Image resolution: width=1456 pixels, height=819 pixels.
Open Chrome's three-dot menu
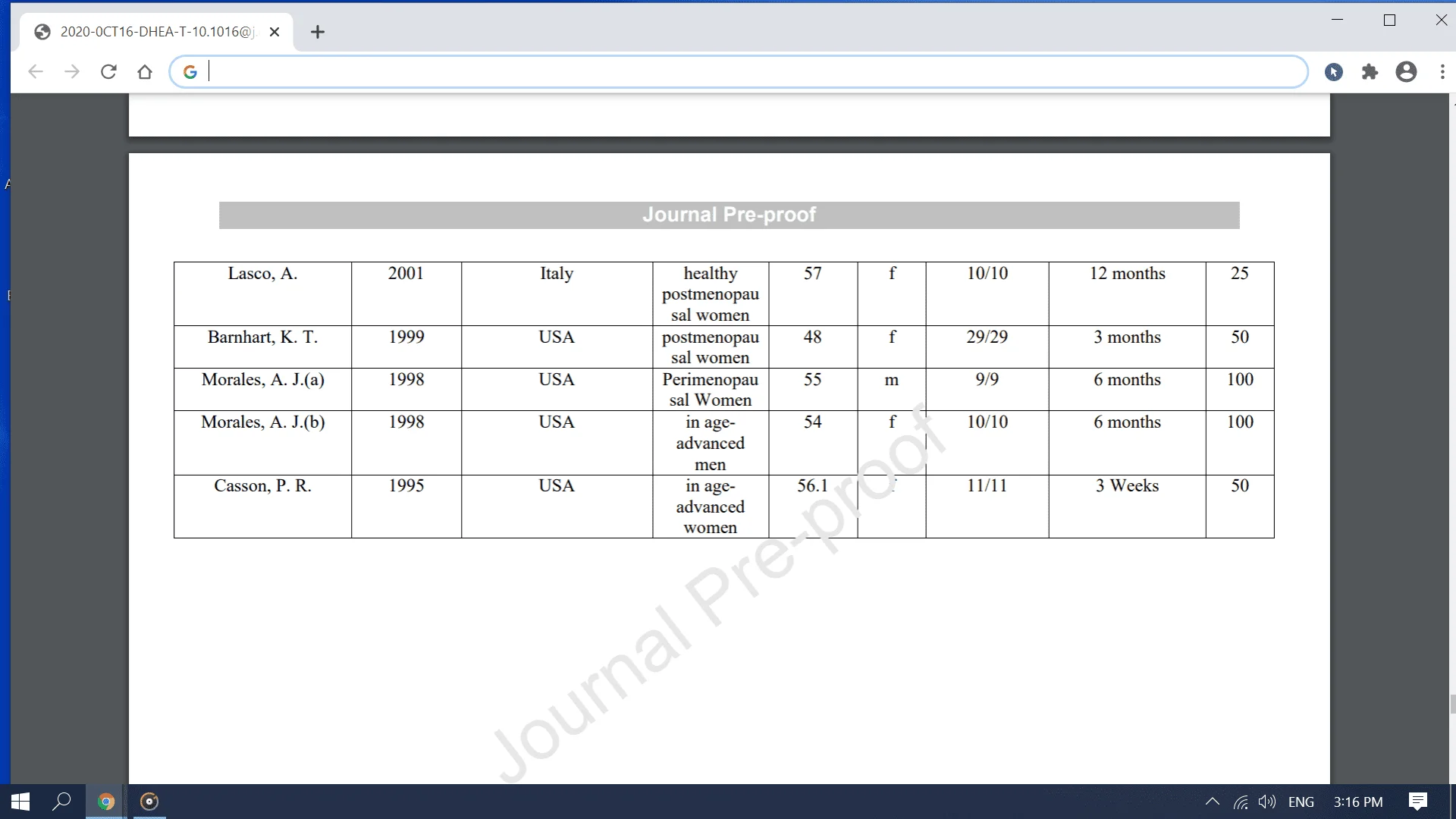point(1442,72)
